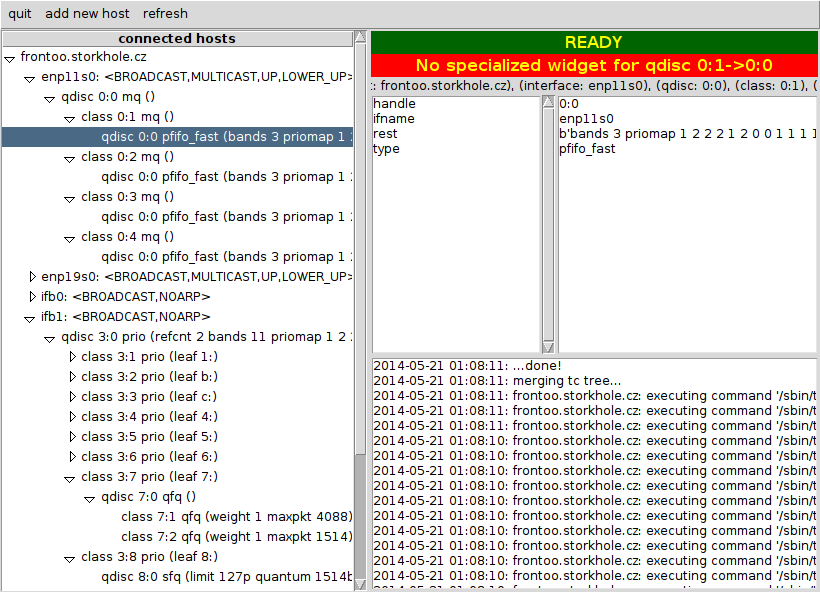The width and height of the screenshot is (820, 592).
Task: Click the hosts tree scrollbar up arrow
Action: tap(360, 37)
